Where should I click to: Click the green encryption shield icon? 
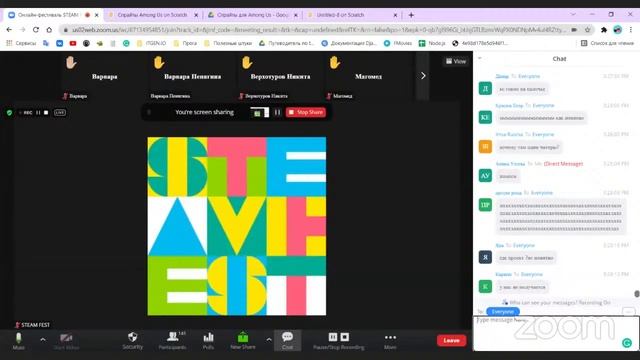click(x=9, y=113)
